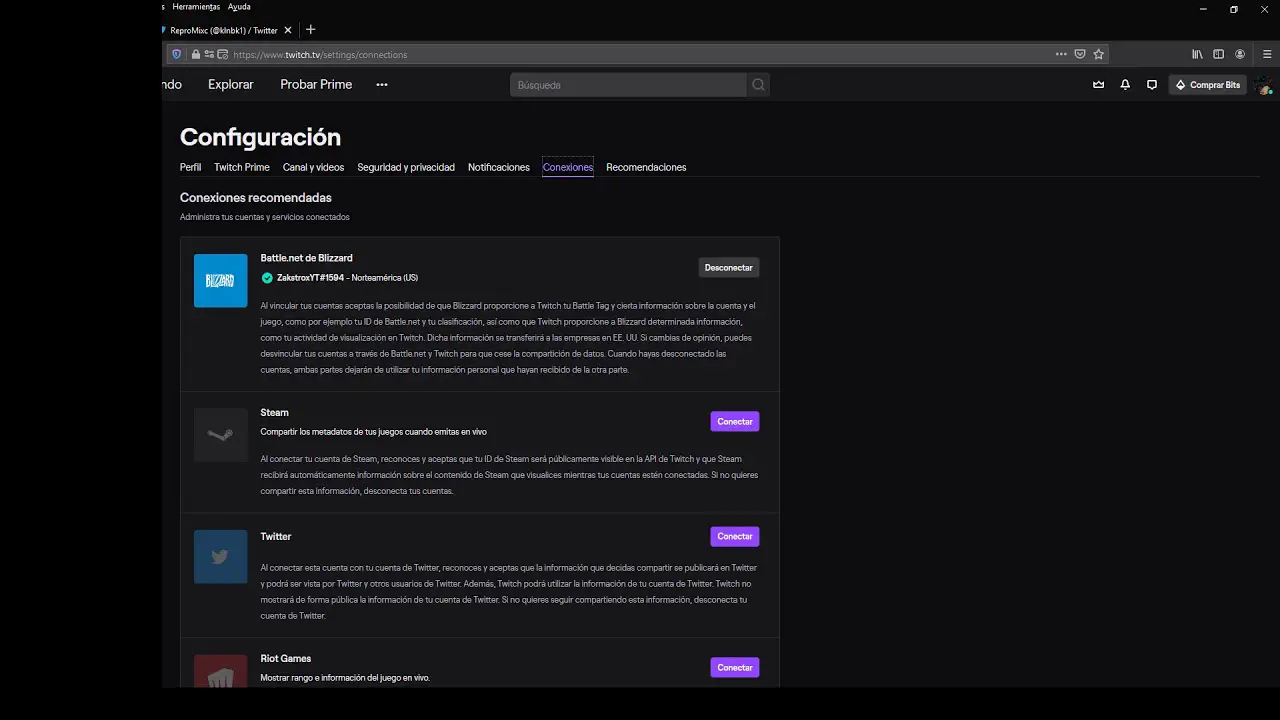Screen dimensions: 1280x720
Task: Minimize the Firefox window
Action: click(1203, 9)
